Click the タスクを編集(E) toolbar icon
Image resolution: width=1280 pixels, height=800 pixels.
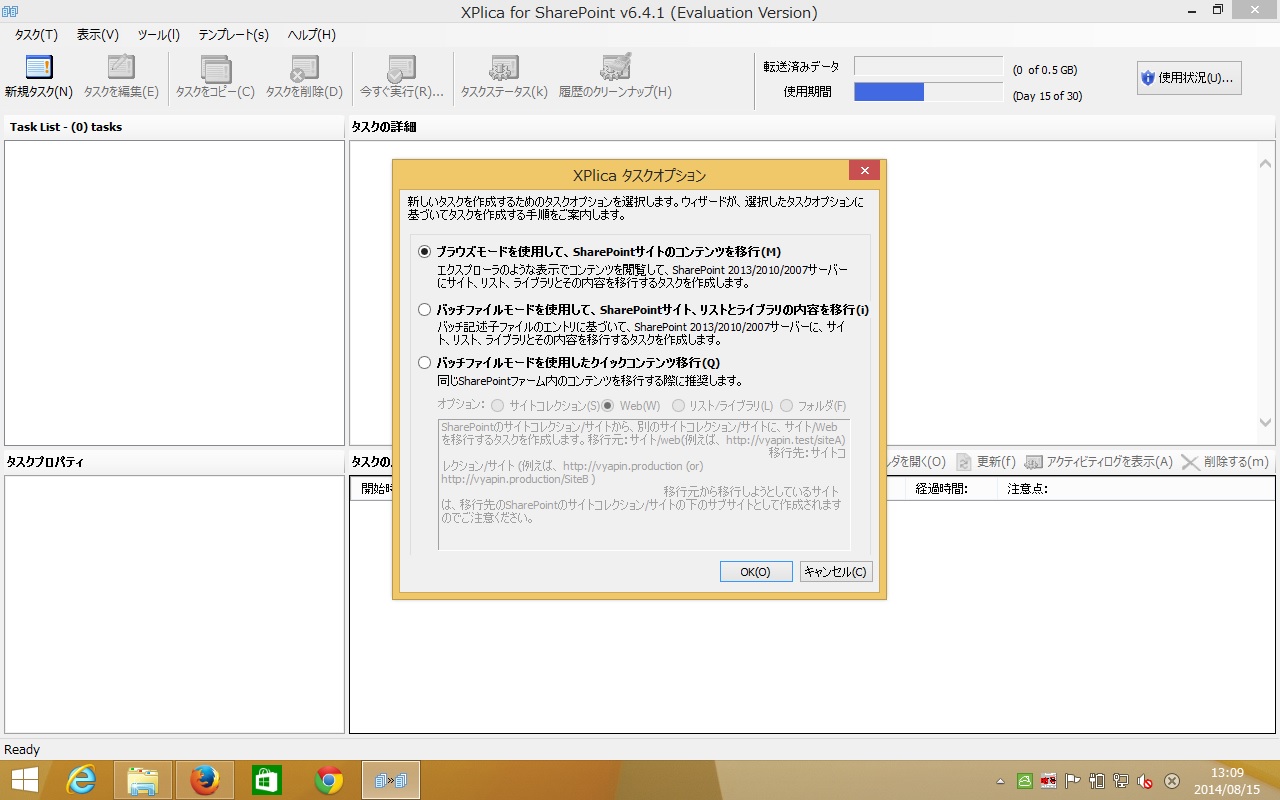tap(121, 68)
